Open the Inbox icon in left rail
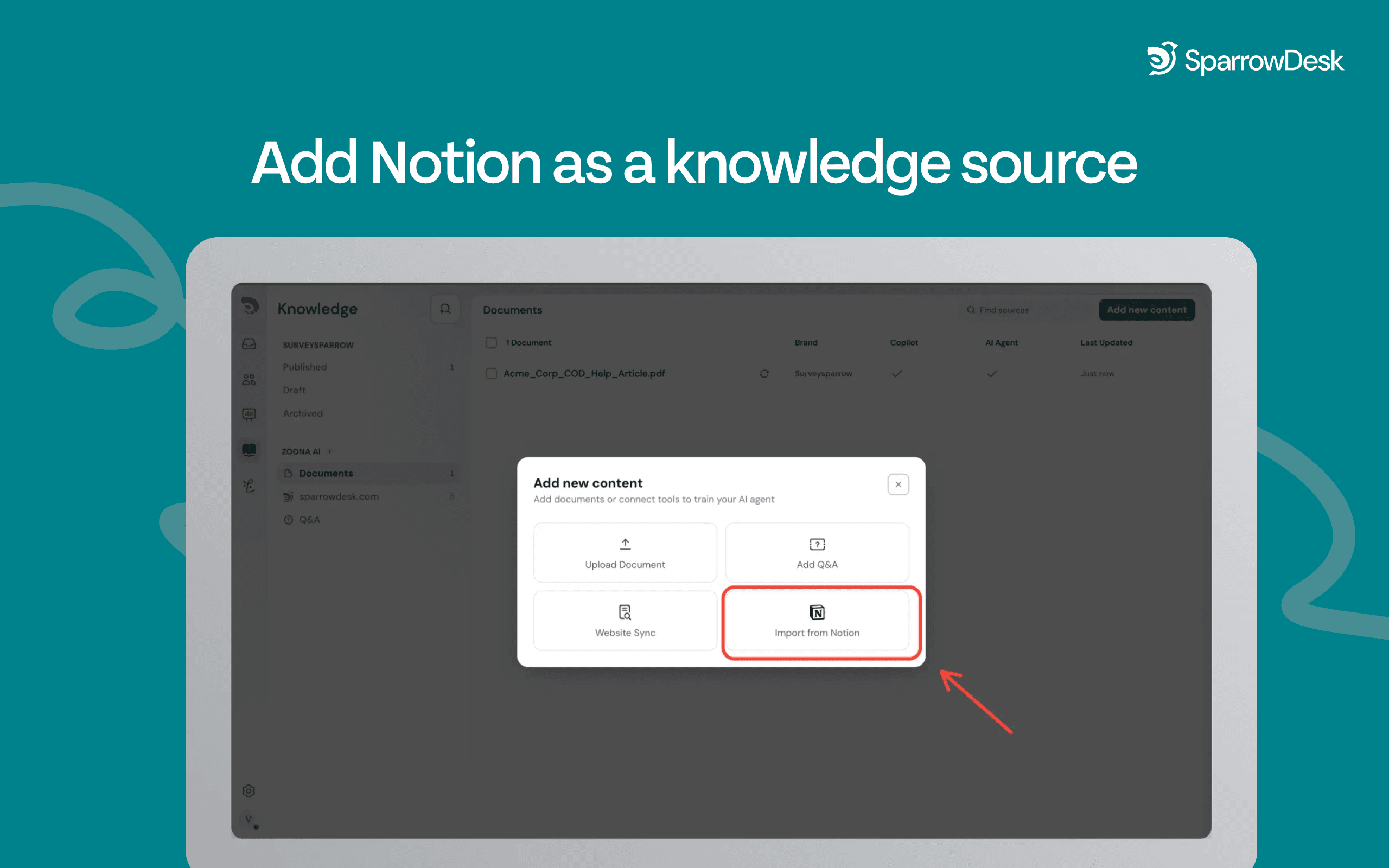This screenshot has width=1389, height=868. point(249,344)
